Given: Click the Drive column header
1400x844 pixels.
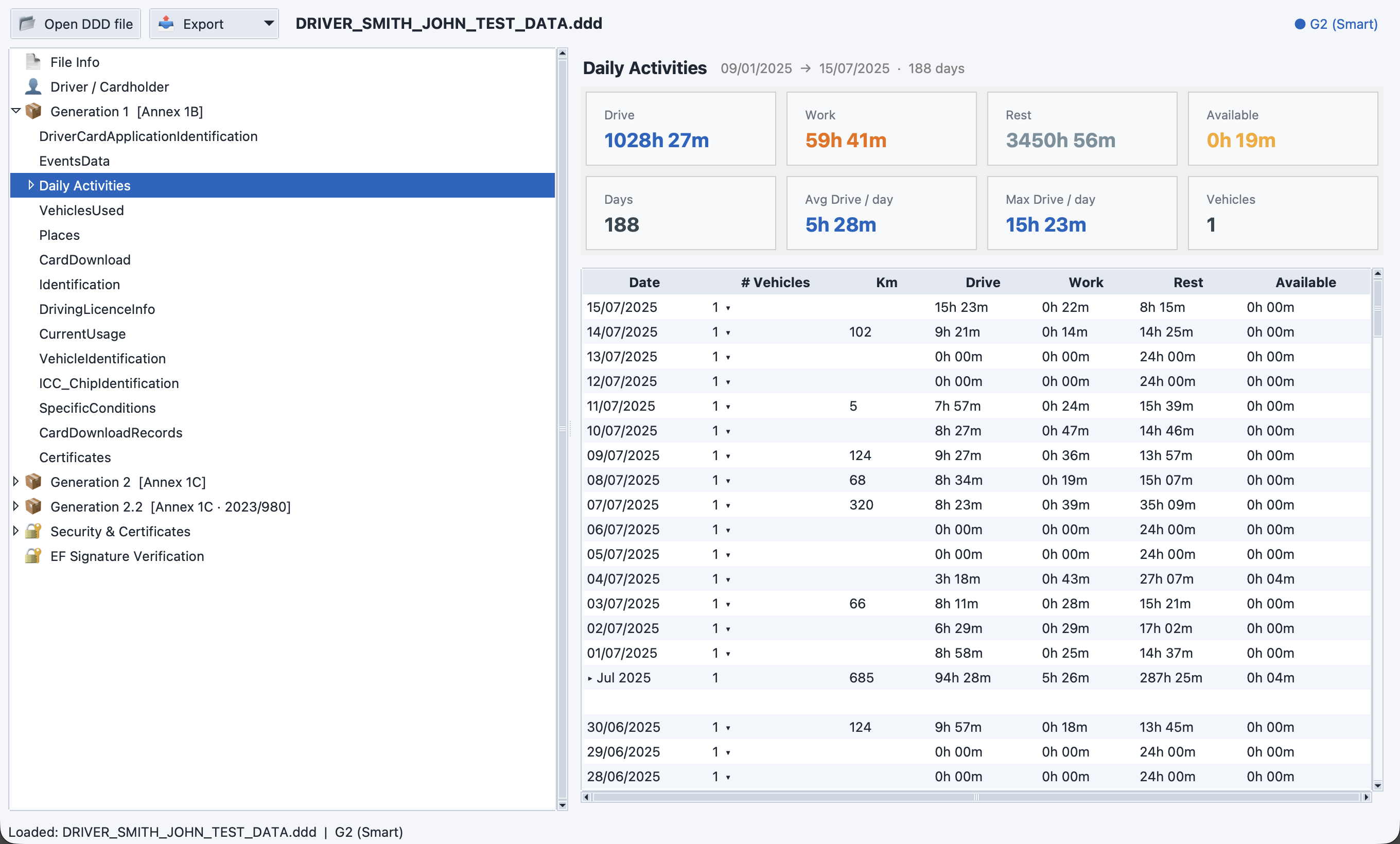Looking at the screenshot, I should tap(983, 283).
